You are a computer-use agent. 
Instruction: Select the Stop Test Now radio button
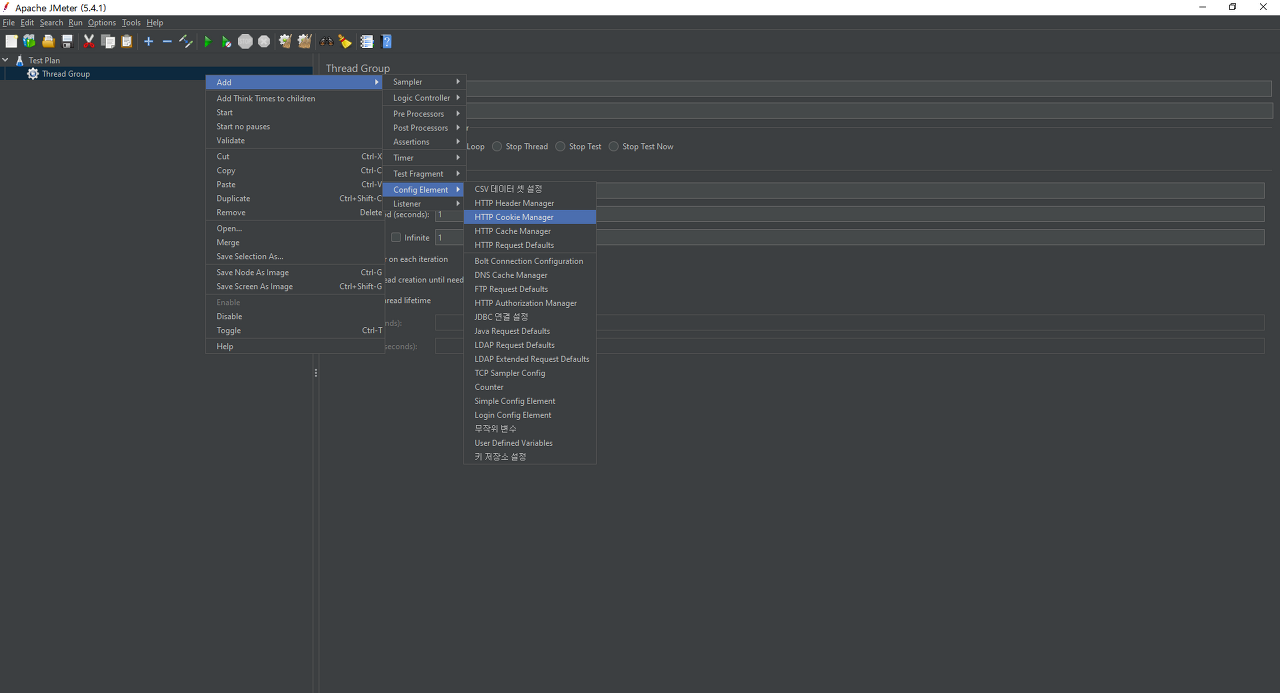pos(614,146)
